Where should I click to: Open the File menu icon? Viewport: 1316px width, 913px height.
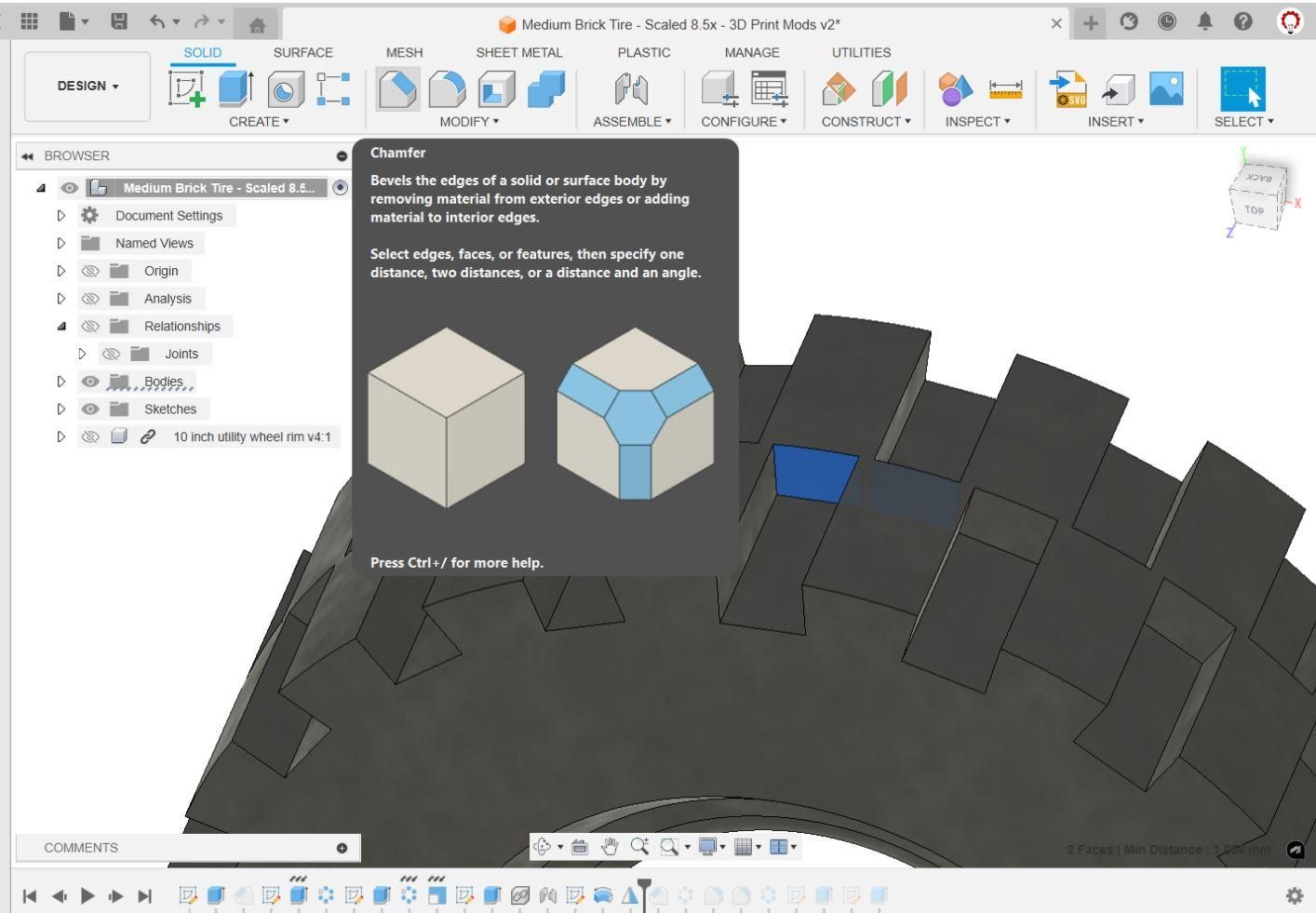[x=73, y=21]
